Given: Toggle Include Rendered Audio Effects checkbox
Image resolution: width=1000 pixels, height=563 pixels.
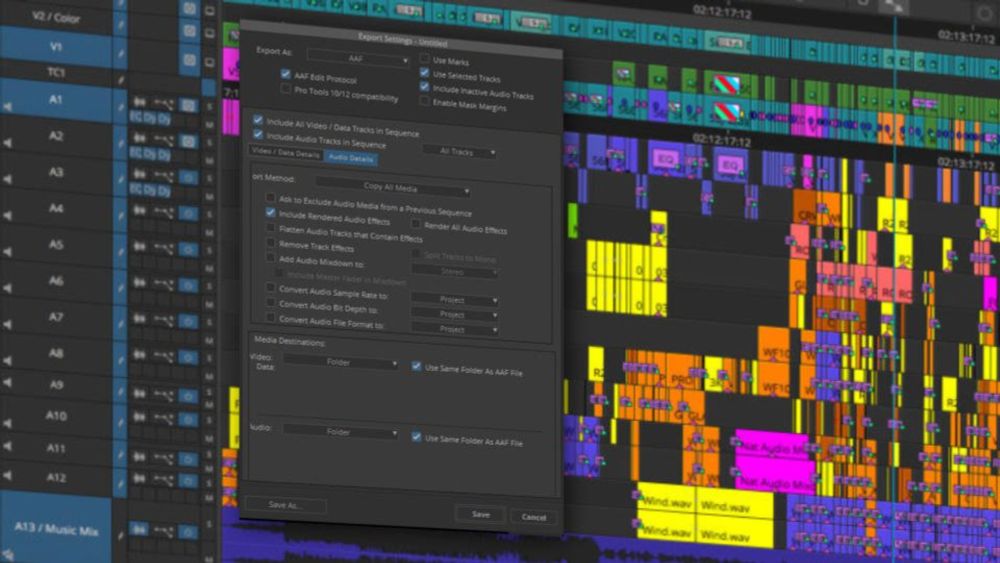Looking at the screenshot, I should [270, 212].
